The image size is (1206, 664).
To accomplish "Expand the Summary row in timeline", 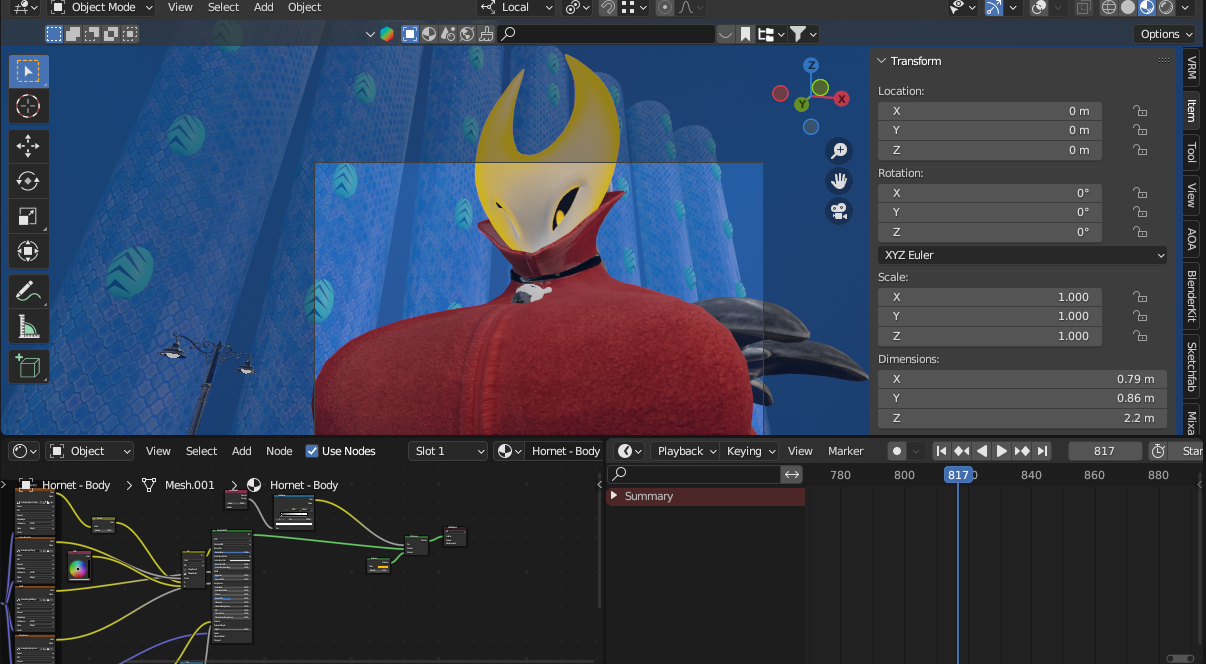I will pos(614,496).
